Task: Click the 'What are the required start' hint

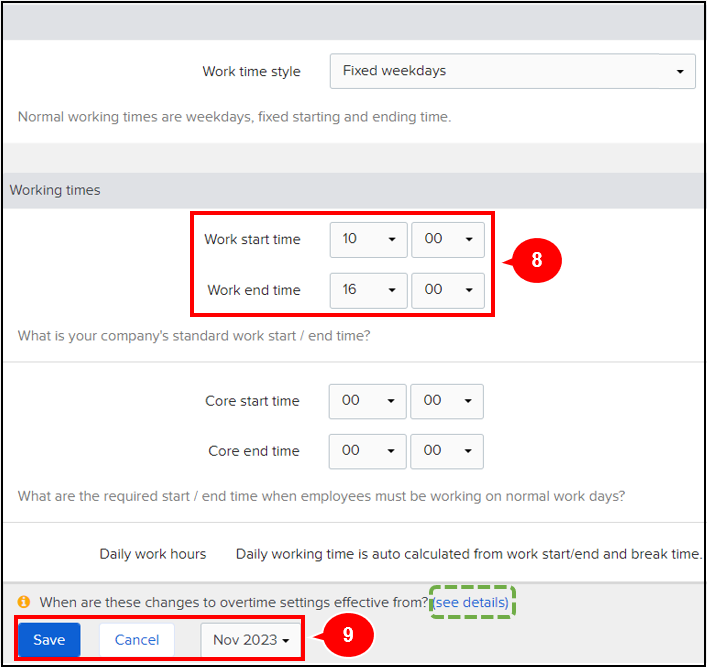Action: click(x=321, y=496)
